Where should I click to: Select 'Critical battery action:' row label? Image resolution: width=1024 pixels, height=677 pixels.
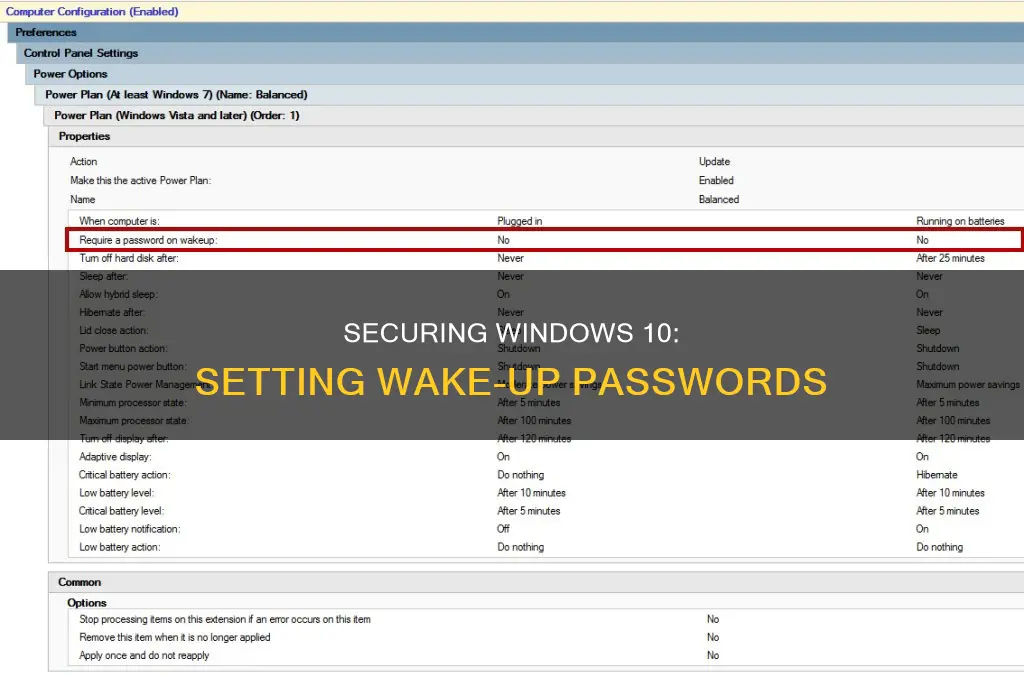click(125, 475)
